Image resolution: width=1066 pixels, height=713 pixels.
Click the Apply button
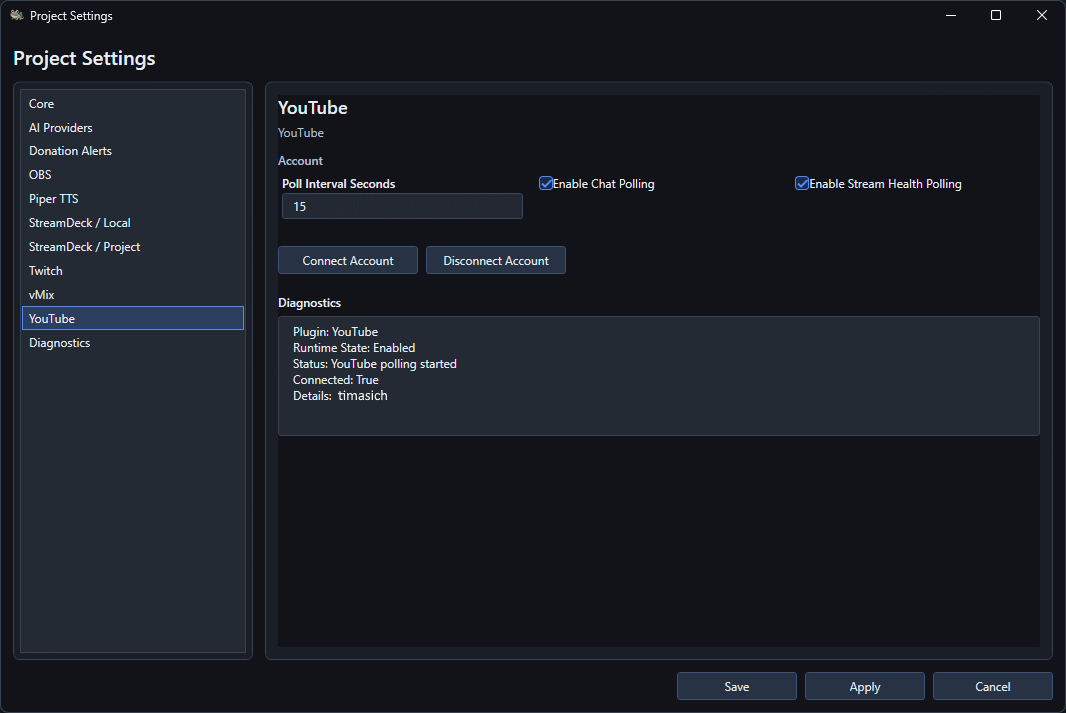[865, 686]
